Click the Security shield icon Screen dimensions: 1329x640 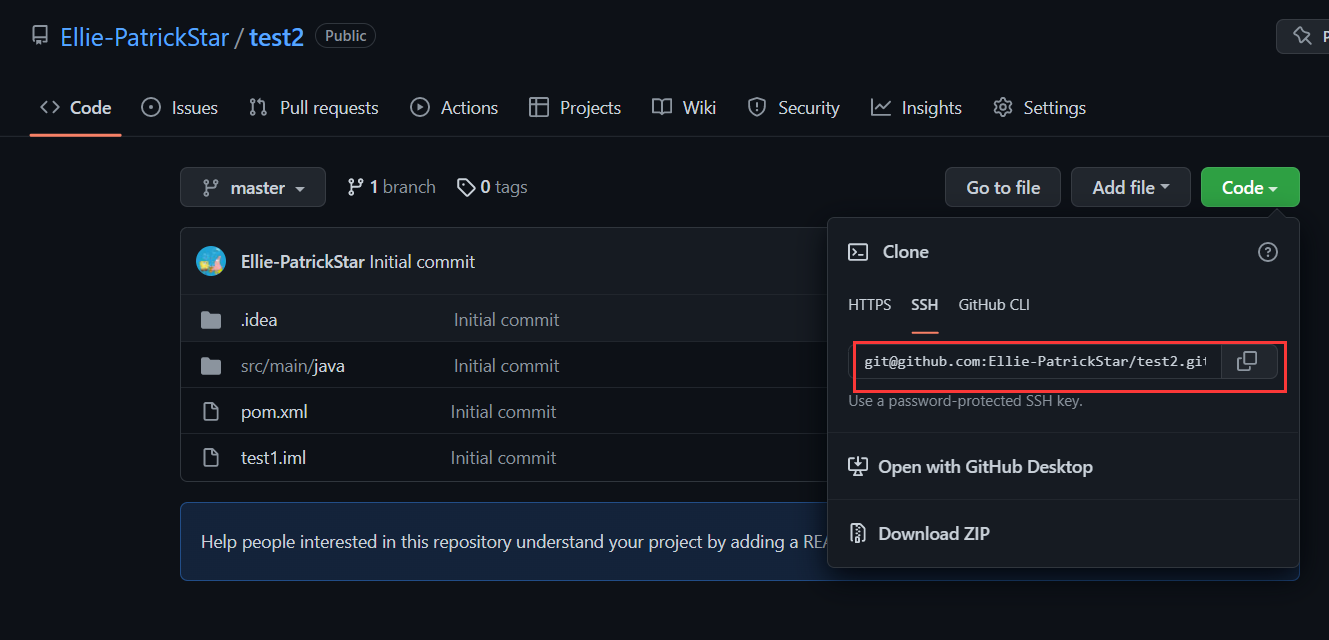coord(757,107)
